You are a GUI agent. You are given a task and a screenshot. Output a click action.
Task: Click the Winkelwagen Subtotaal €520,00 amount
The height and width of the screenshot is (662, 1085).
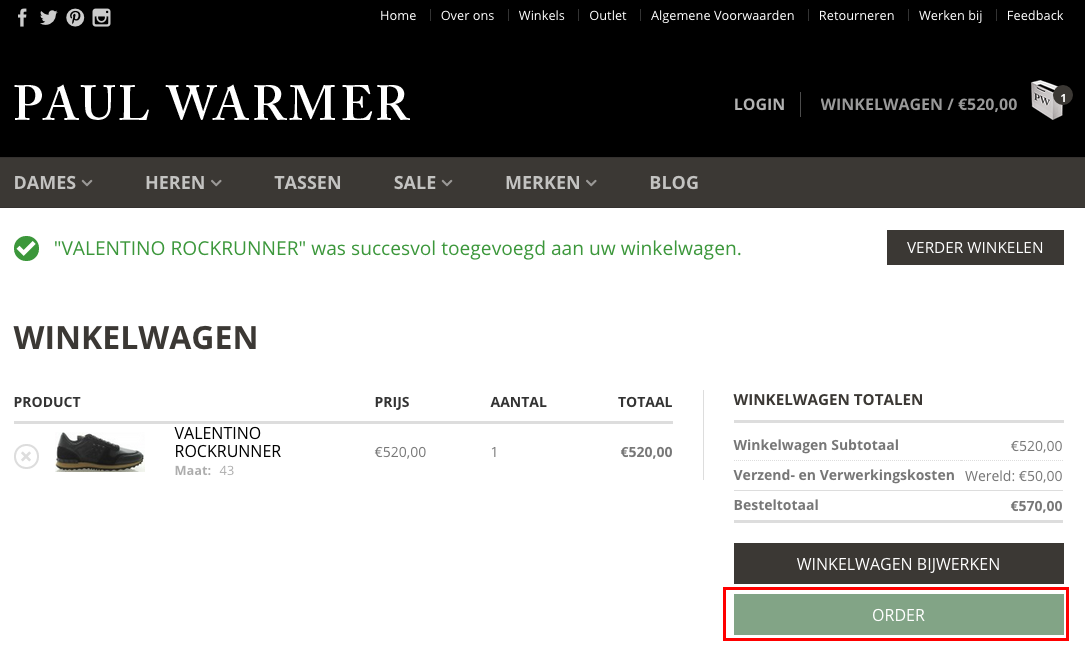(x=1036, y=446)
